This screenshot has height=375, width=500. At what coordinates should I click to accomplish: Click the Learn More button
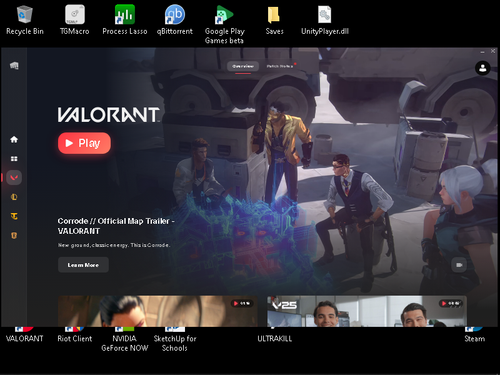coord(83,265)
